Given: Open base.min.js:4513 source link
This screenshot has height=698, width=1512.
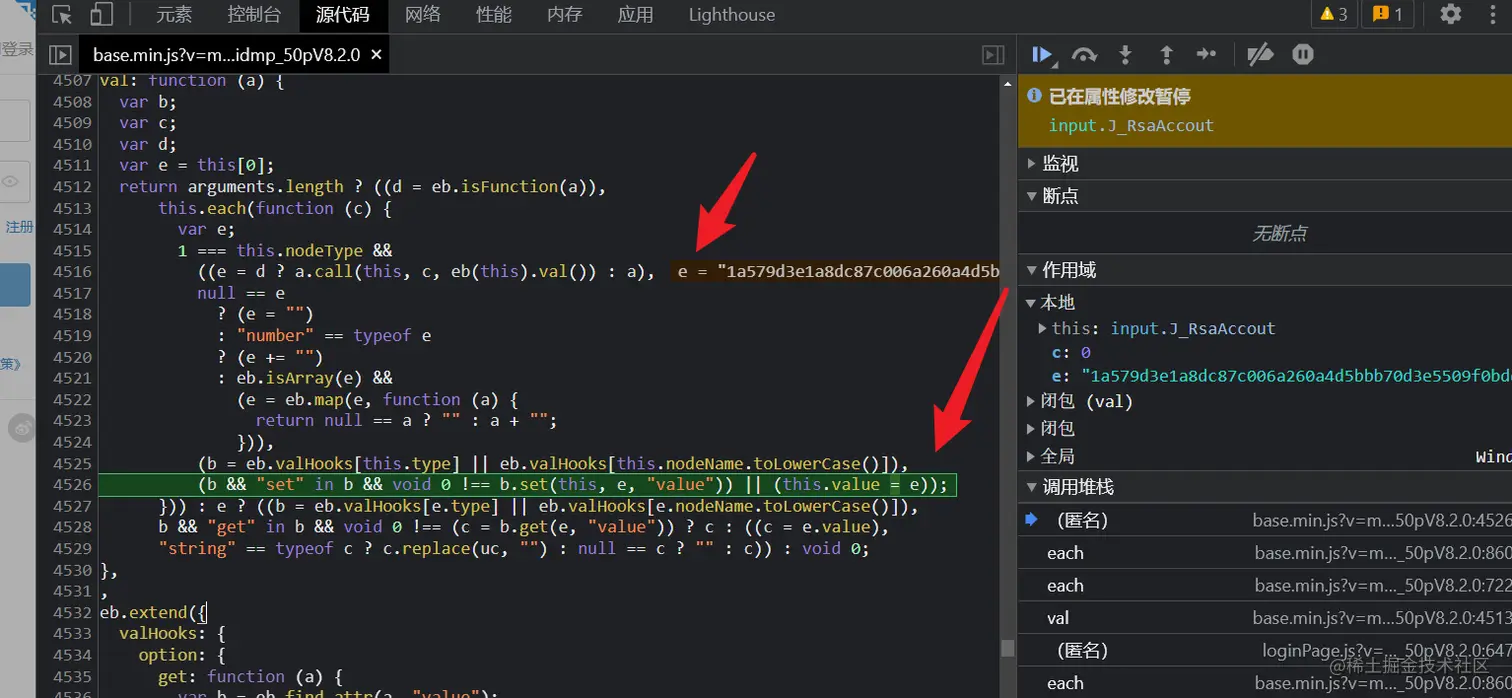Looking at the screenshot, I should click(1382, 618).
